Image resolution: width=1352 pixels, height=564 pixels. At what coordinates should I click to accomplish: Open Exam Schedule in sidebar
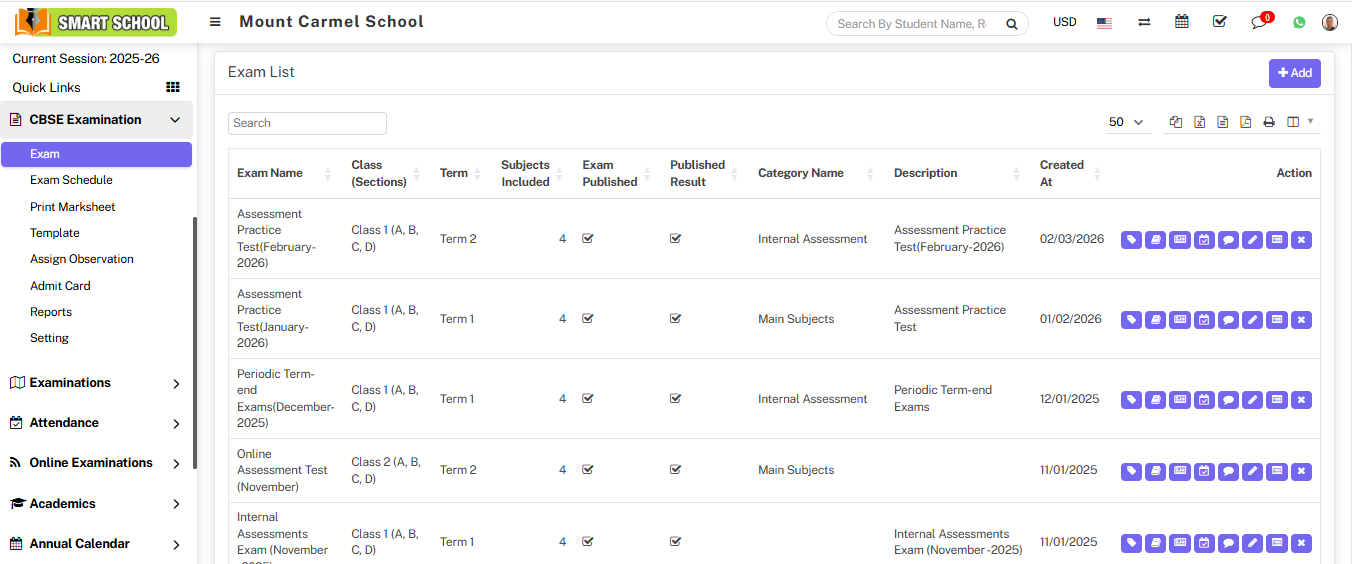pyautogui.click(x=71, y=180)
